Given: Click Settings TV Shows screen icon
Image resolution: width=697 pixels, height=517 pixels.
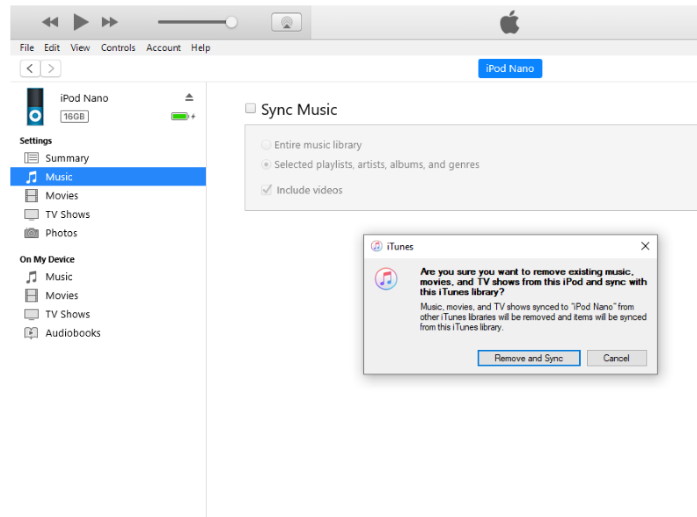Looking at the screenshot, I should pos(31,215).
